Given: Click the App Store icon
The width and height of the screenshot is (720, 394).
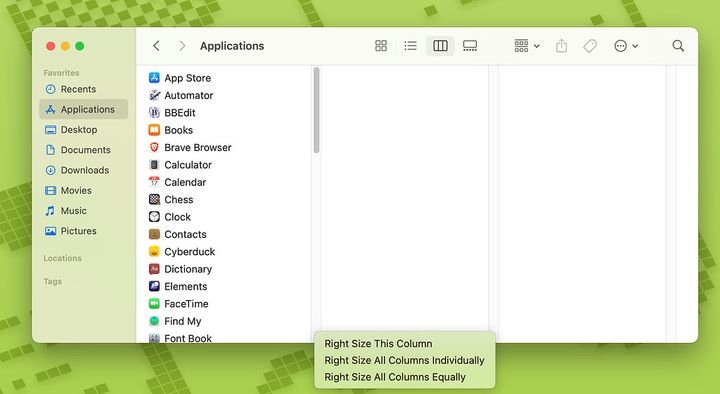Looking at the screenshot, I should pos(154,78).
